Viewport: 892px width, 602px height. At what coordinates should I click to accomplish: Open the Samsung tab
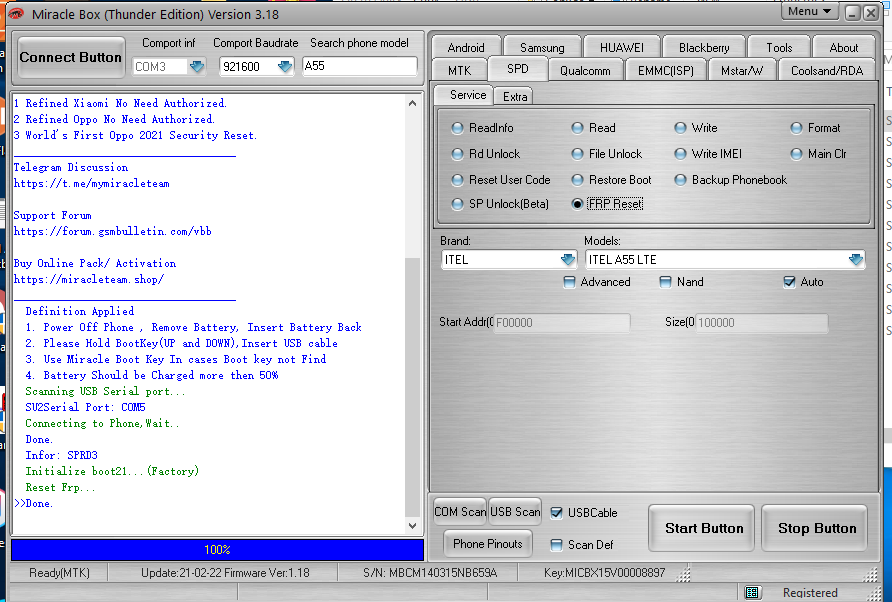(x=542, y=48)
